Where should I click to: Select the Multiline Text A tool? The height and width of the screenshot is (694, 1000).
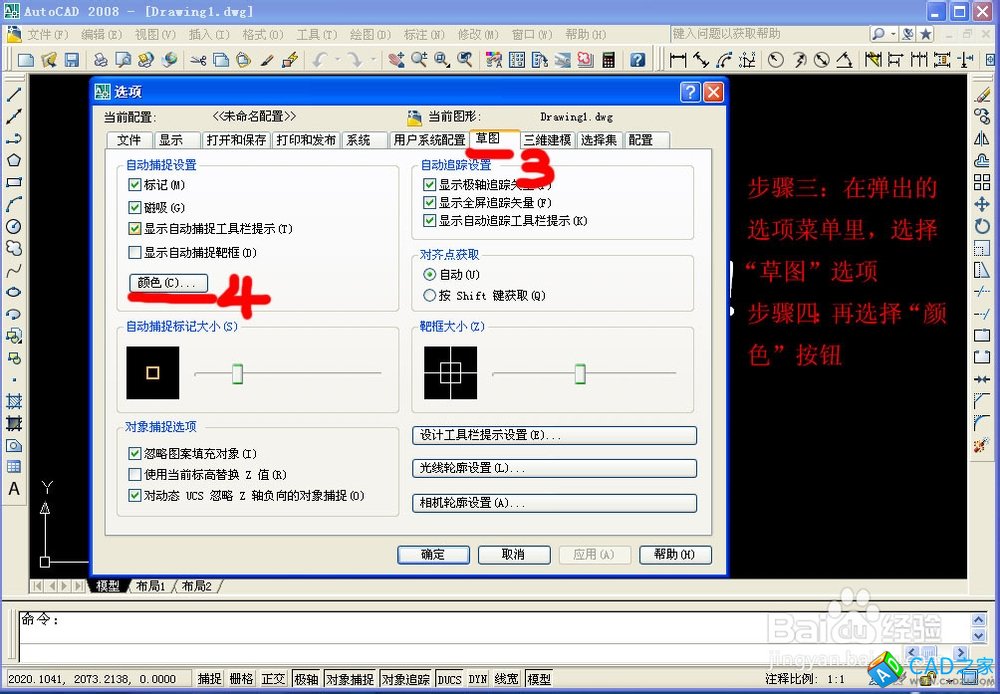13,489
